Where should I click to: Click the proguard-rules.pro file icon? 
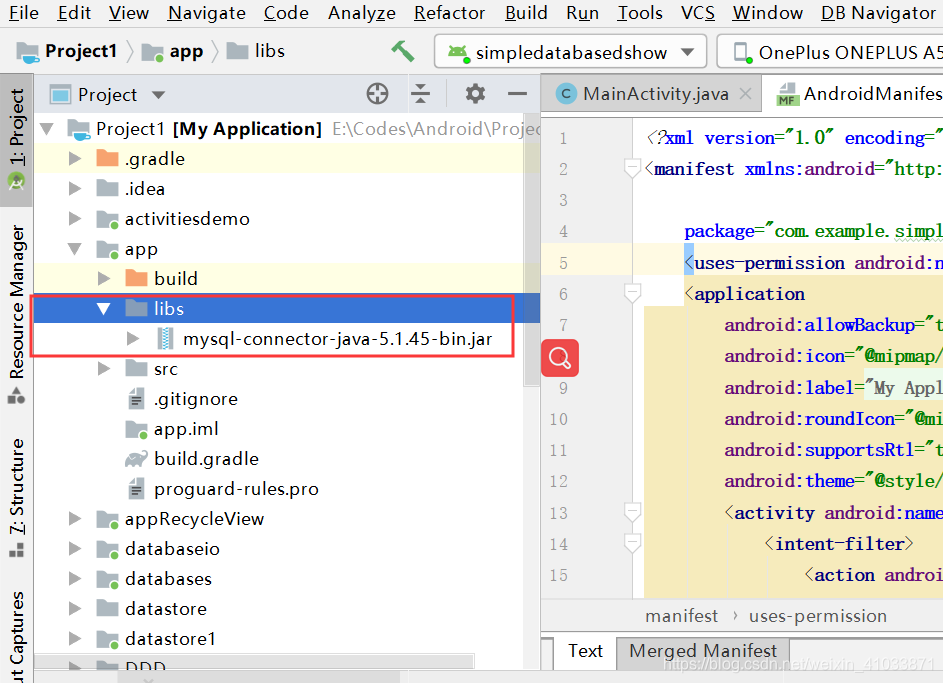pyautogui.click(x=137, y=489)
